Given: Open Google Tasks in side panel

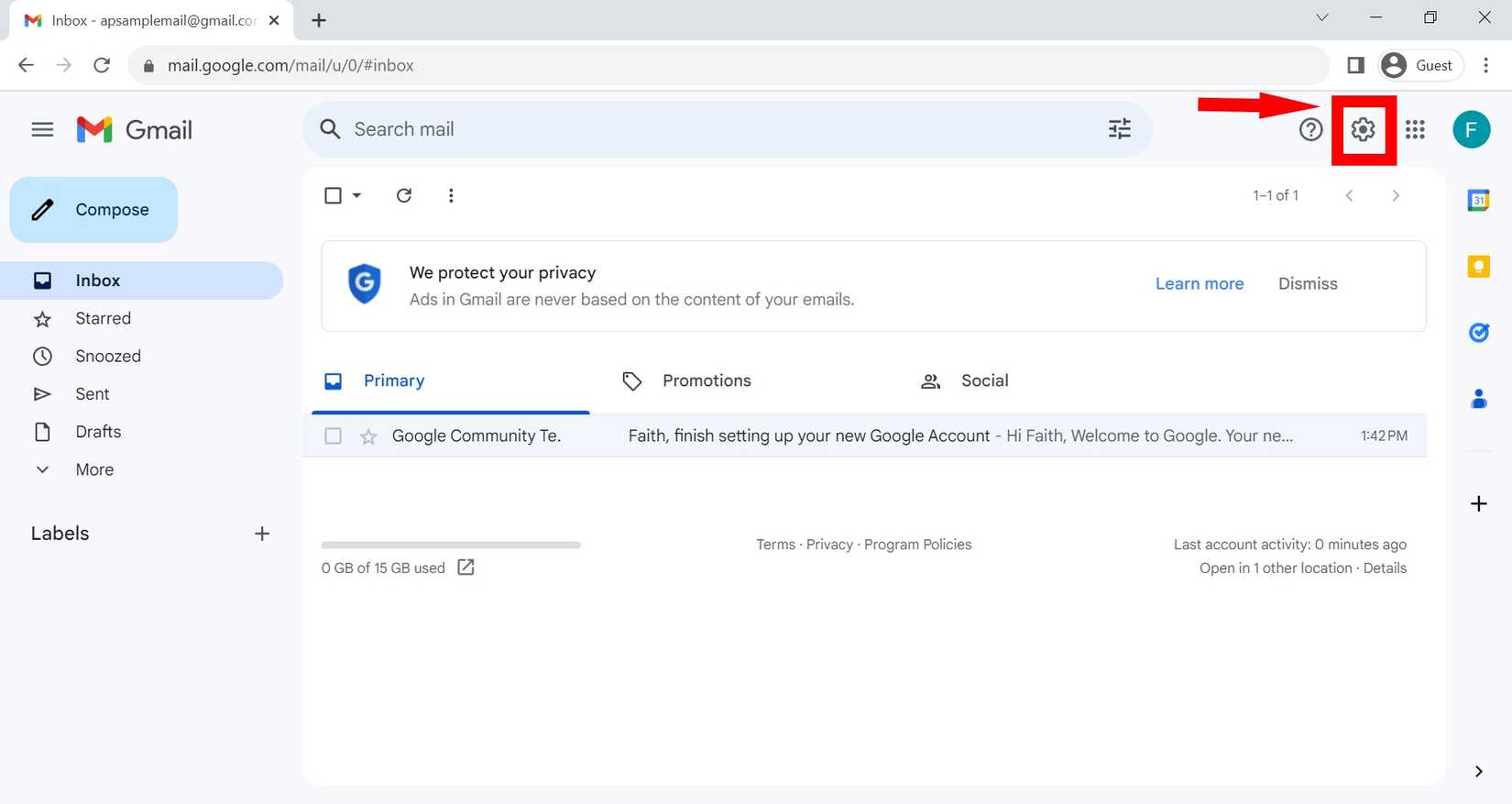Looking at the screenshot, I should coord(1478,333).
